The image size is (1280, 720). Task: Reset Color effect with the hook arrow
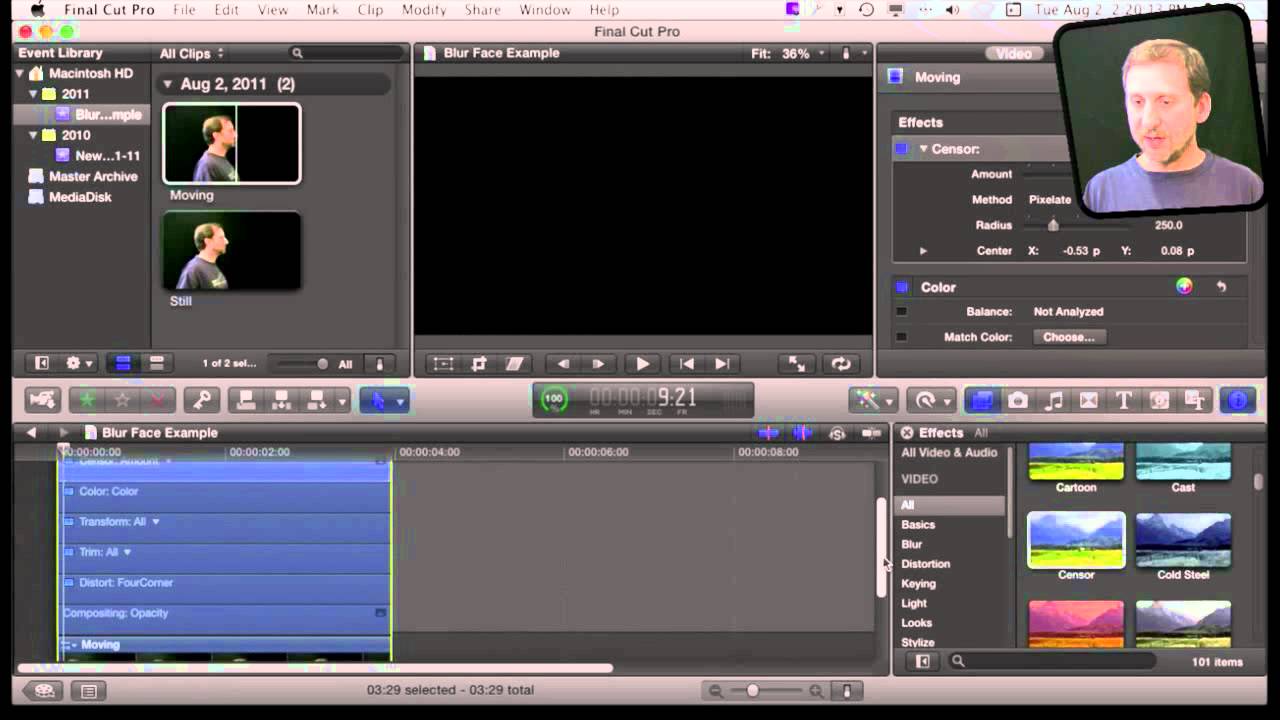[1221, 287]
